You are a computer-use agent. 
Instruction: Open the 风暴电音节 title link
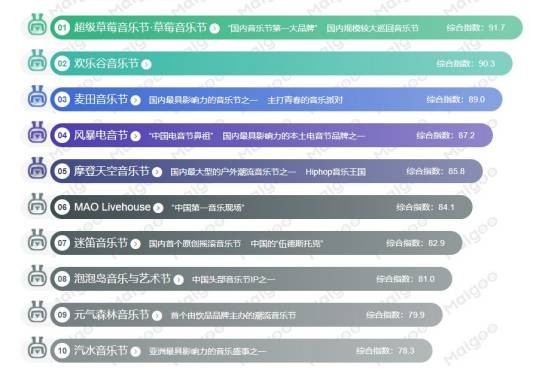[x=101, y=135]
